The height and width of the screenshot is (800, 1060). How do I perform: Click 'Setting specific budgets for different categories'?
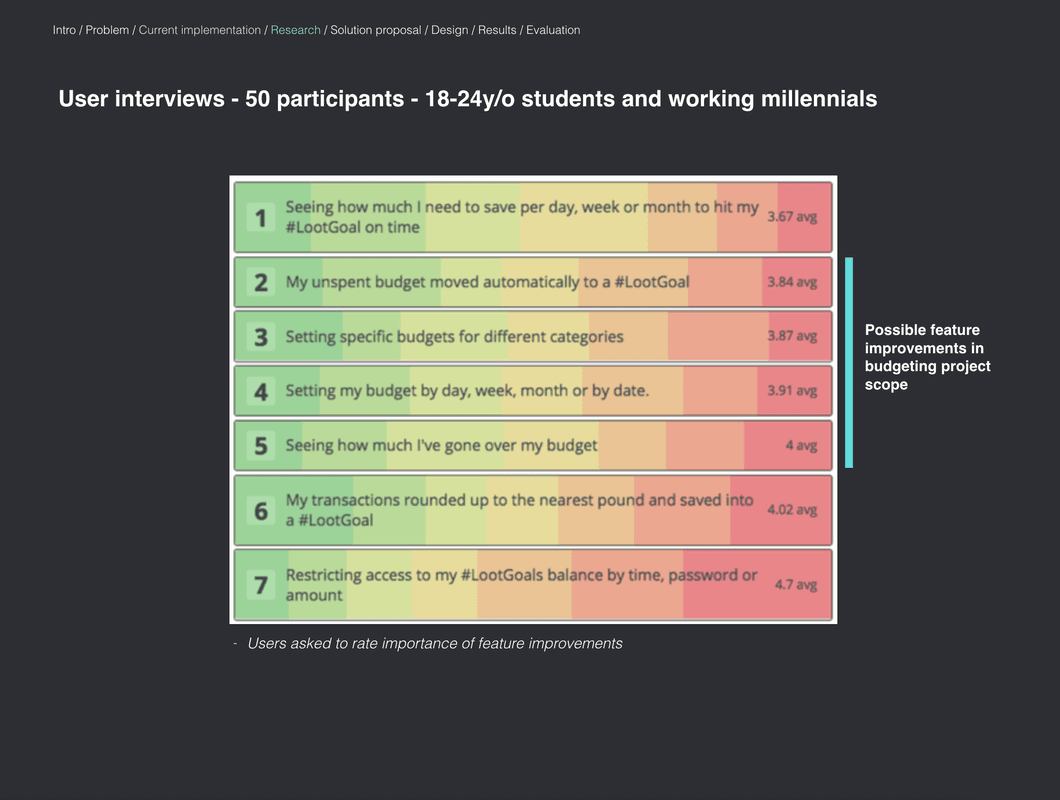click(x=454, y=336)
